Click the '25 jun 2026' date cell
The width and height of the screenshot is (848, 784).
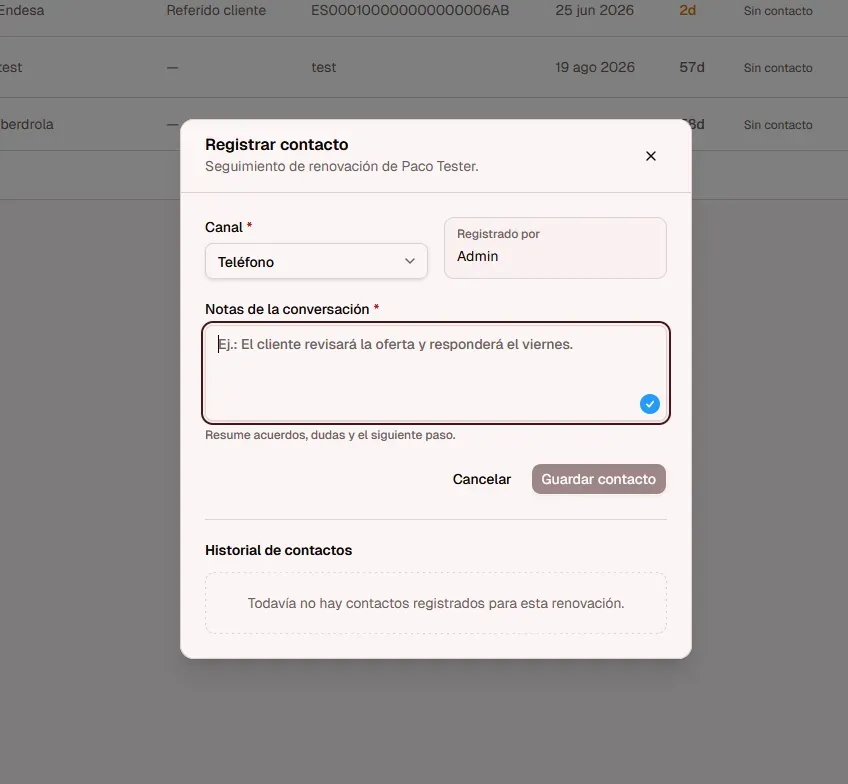594,10
